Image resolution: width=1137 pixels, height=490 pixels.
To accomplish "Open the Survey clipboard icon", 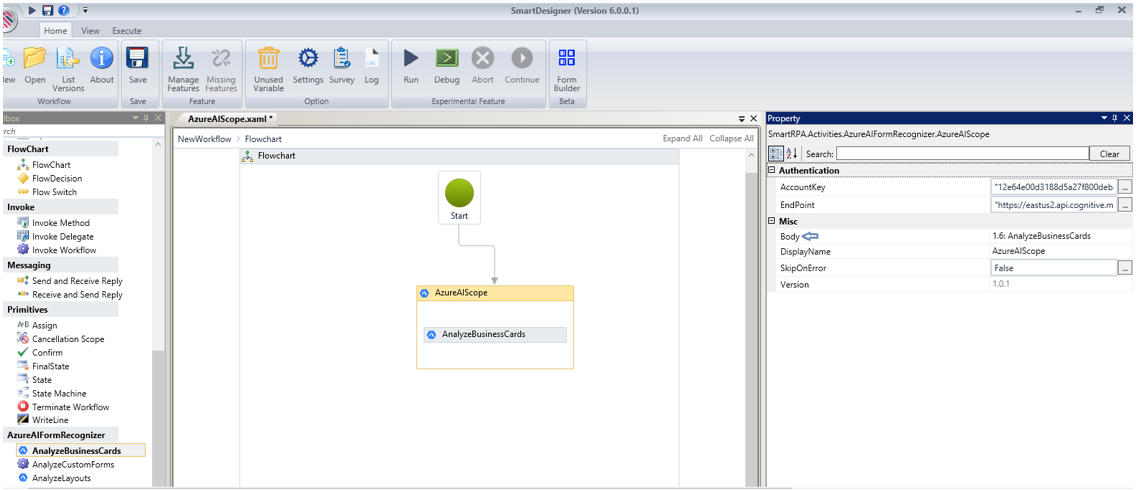I will pos(342,58).
